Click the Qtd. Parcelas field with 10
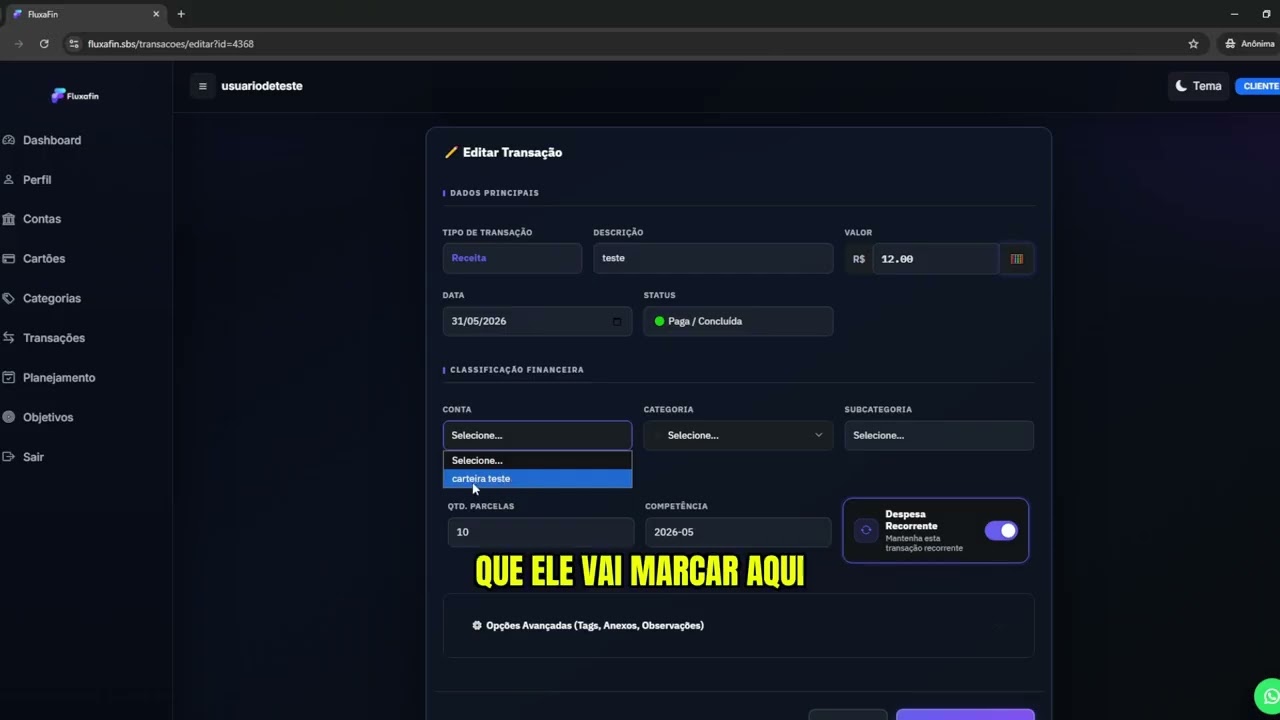The width and height of the screenshot is (1280, 720). [x=541, y=532]
